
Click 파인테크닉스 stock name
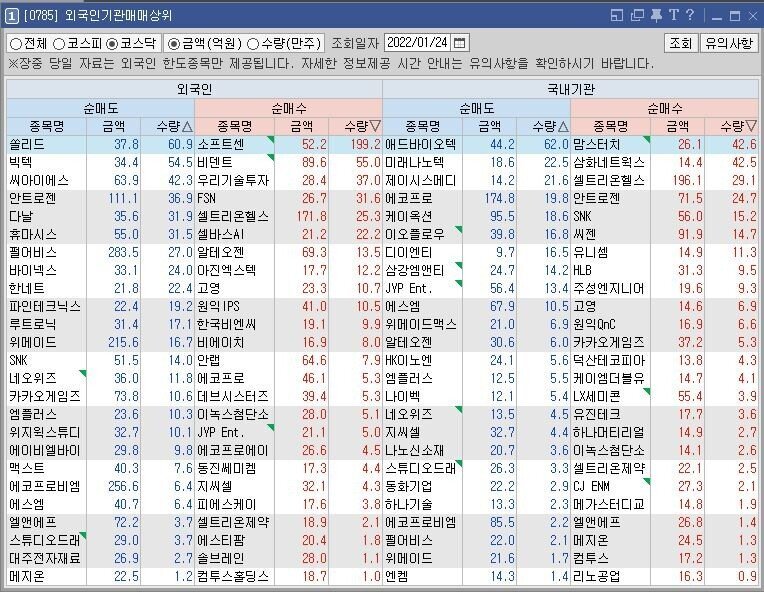45,306
